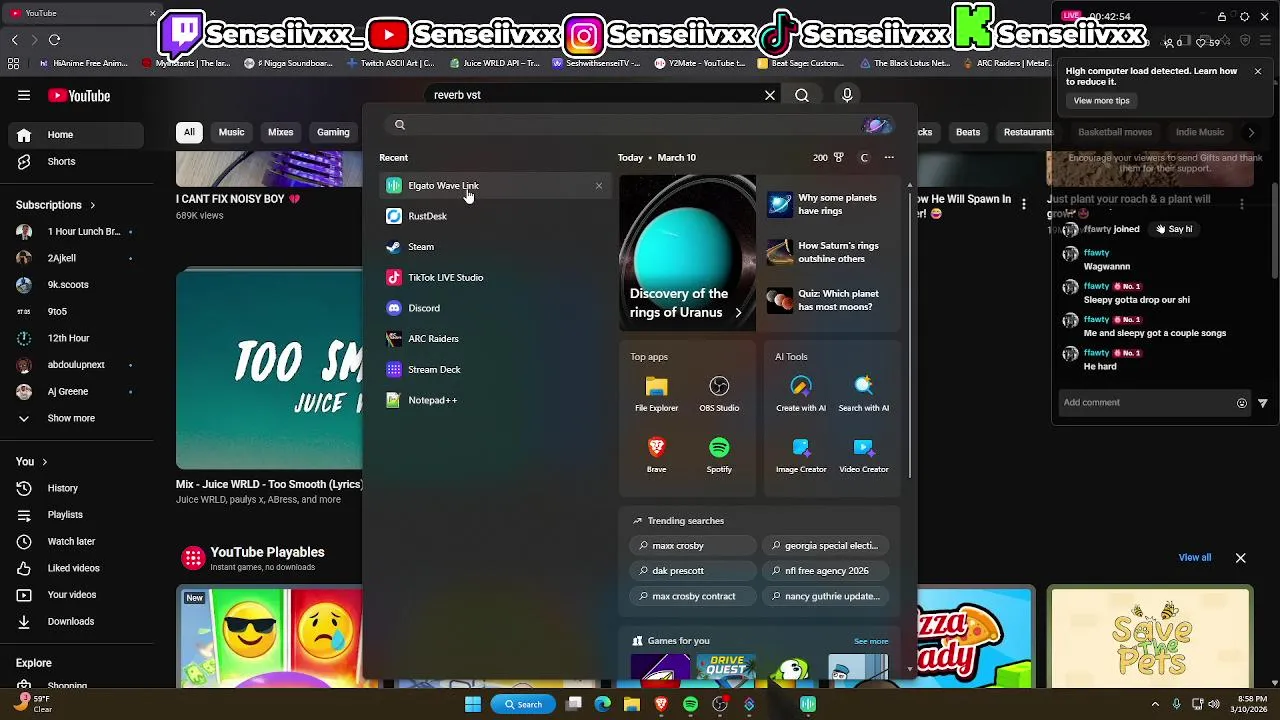Select the All filter chip
1280x720 pixels.
point(189,132)
